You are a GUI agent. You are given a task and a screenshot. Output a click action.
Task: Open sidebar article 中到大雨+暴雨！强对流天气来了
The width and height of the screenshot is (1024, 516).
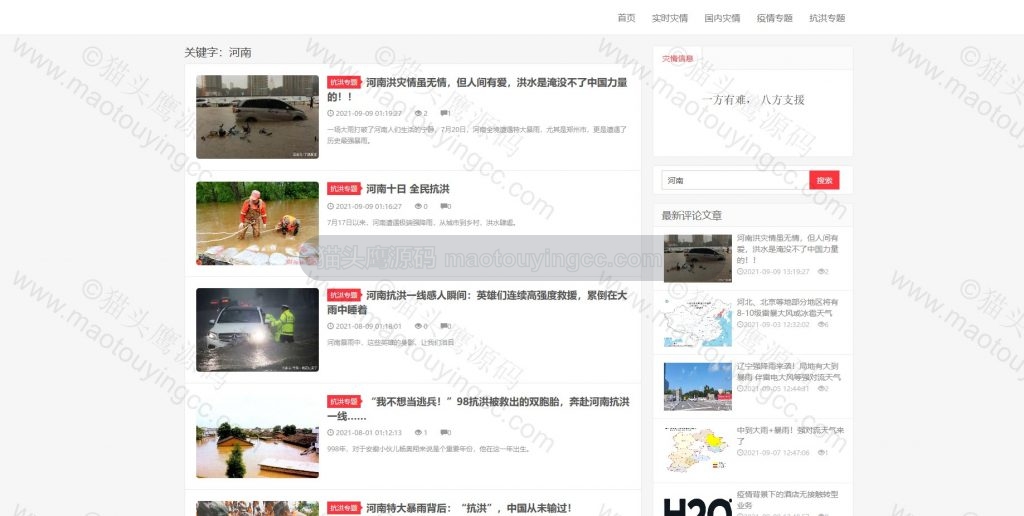click(790, 436)
